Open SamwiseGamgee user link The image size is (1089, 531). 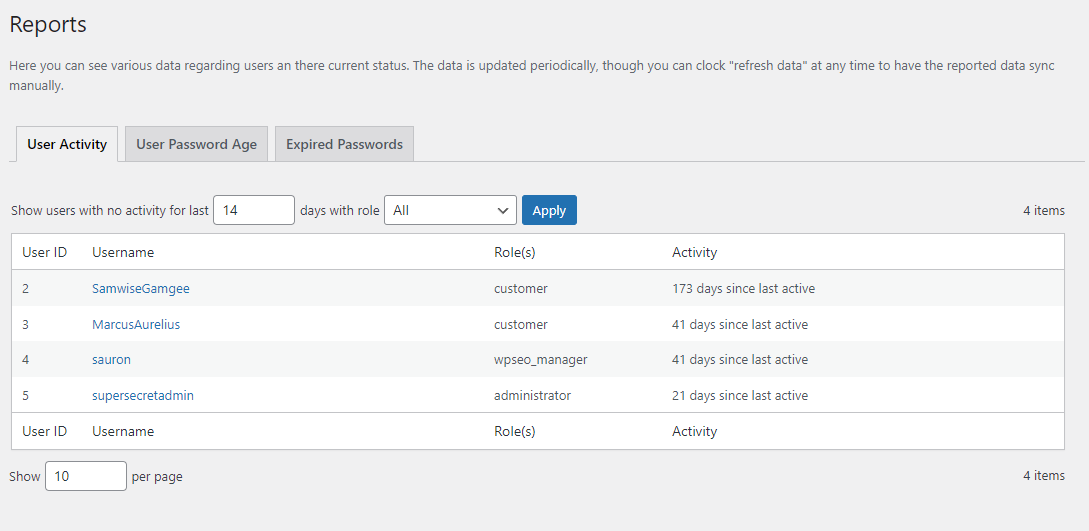click(141, 289)
